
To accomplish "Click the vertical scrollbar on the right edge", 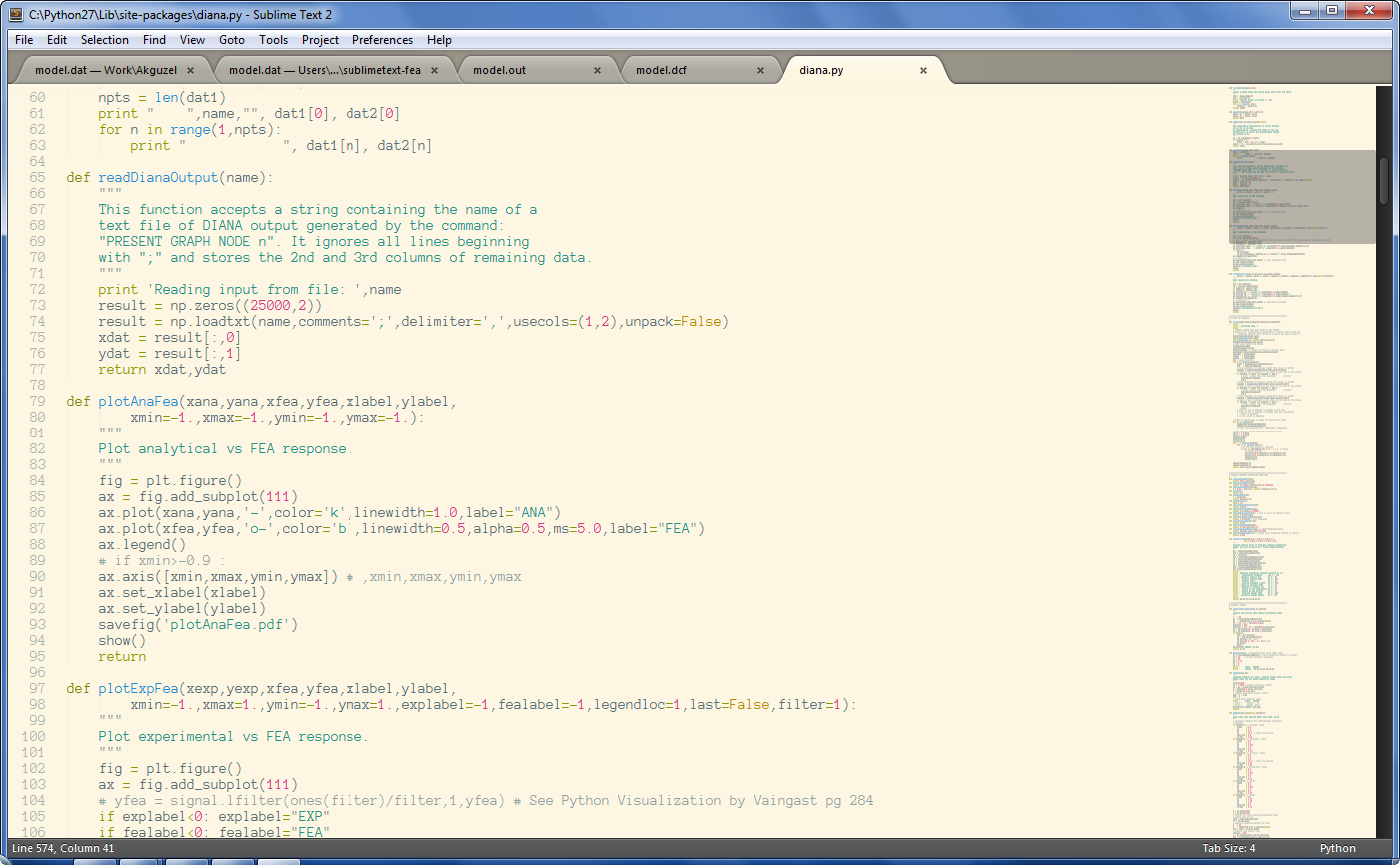I will point(1384,180).
